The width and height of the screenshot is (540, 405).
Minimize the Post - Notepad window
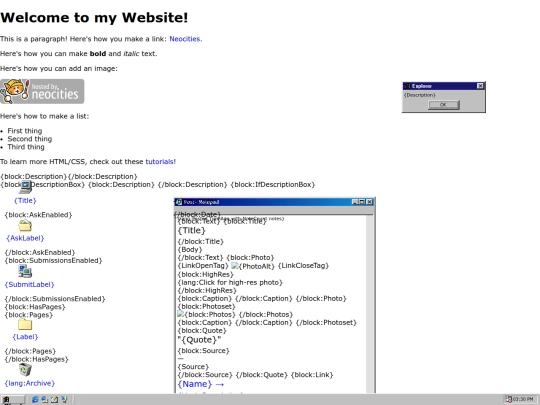tap(355, 202)
